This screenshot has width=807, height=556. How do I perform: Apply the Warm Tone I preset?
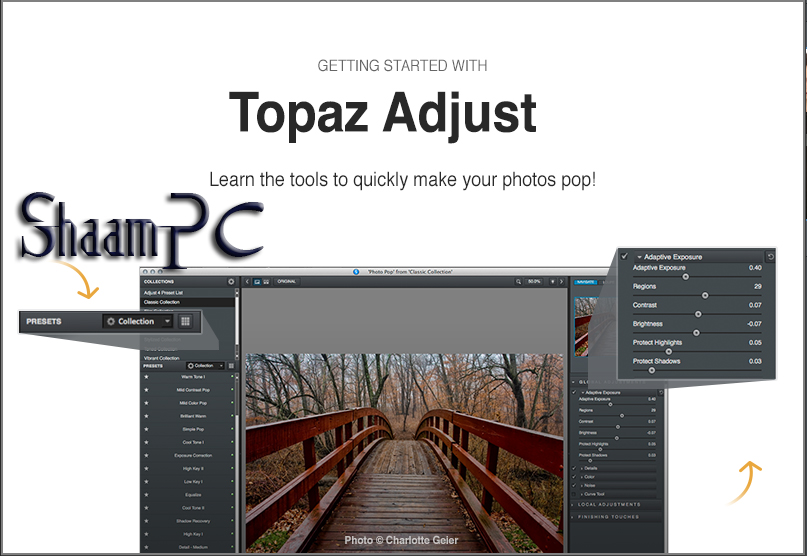point(193,377)
